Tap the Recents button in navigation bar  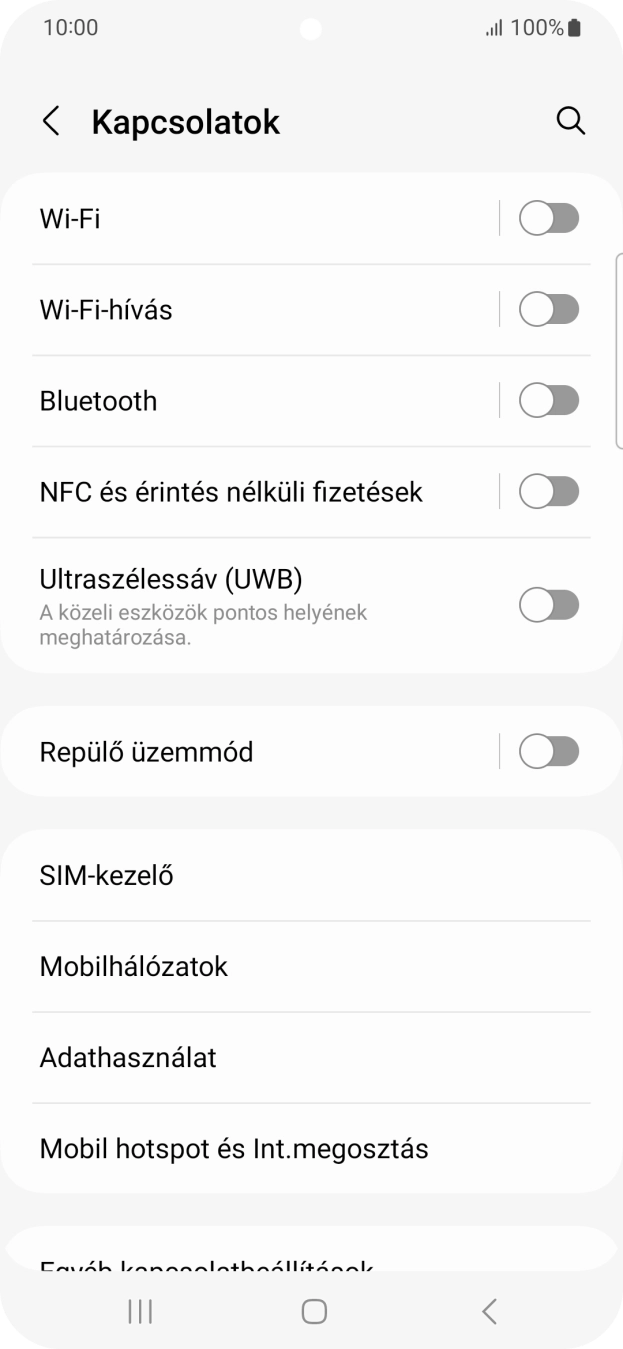[140, 1310]
